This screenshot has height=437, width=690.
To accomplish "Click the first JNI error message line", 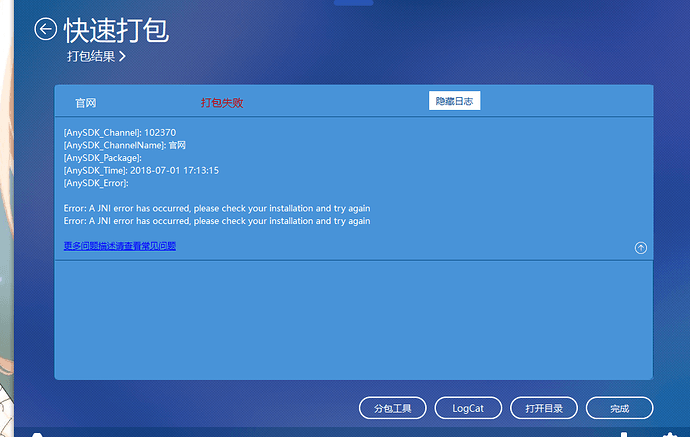I will (217, 208).
